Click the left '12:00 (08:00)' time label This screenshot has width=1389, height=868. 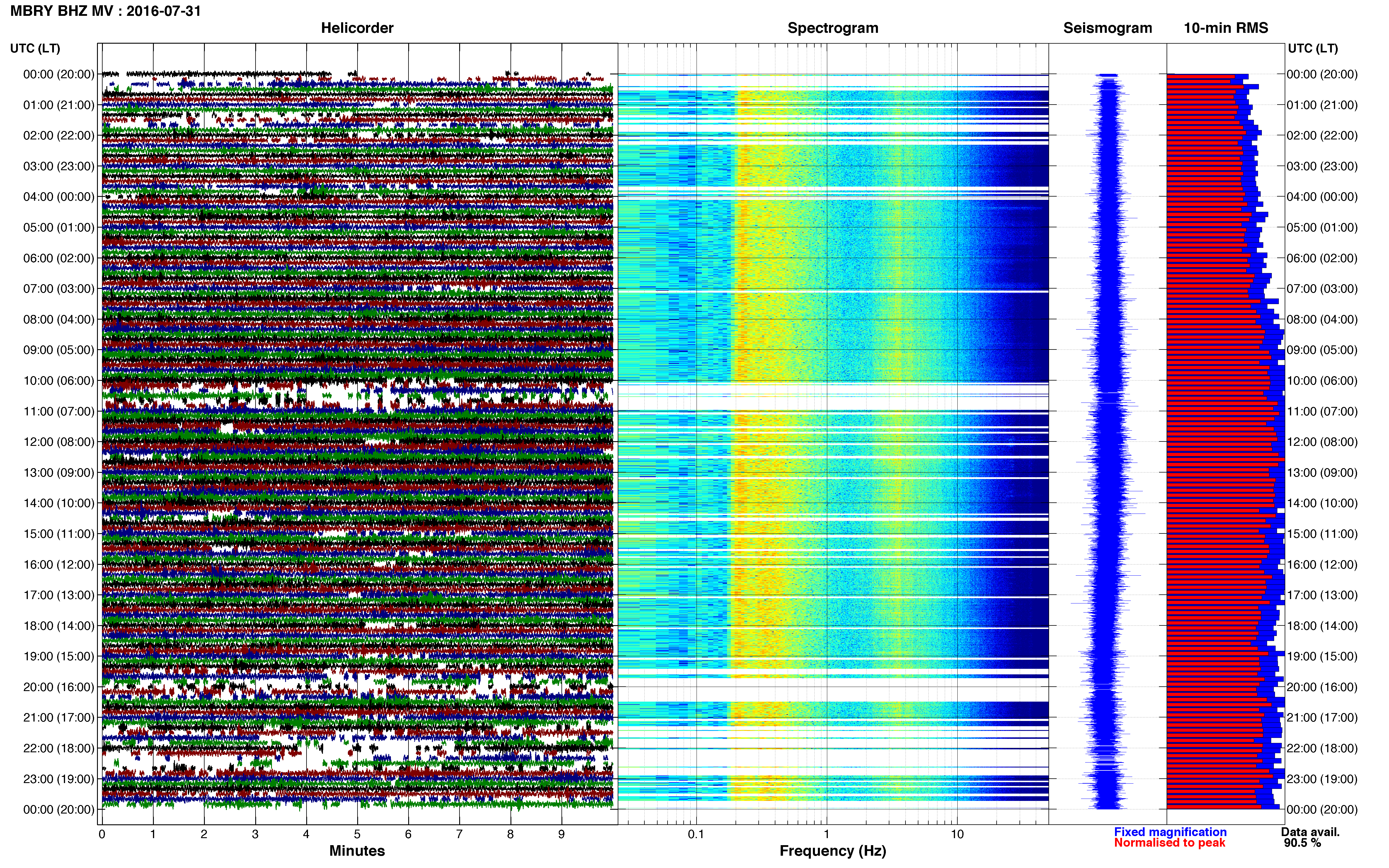tap(59, 442)
